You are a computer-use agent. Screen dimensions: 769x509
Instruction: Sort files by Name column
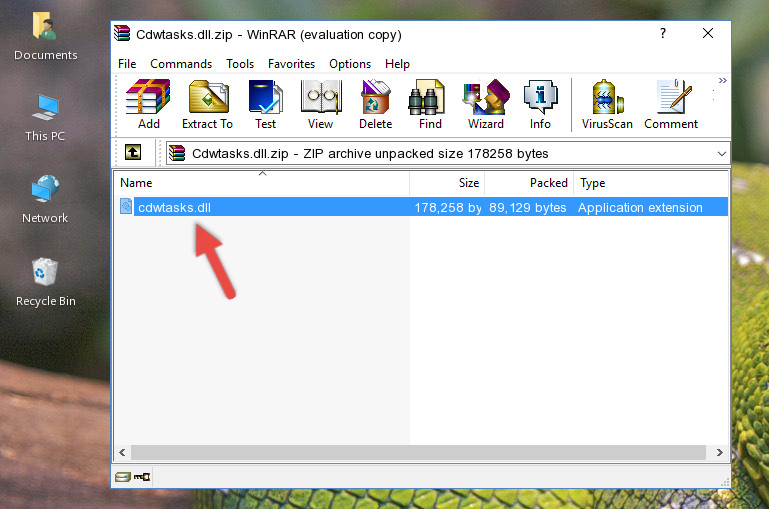click(x=262, y=183)
